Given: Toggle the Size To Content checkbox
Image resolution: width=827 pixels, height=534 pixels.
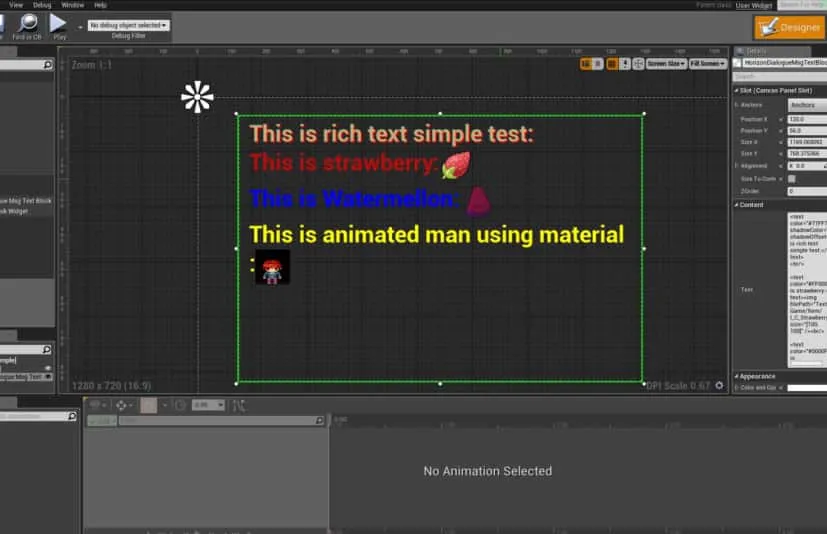Looking at the screenshot, I should coord(791,179).
